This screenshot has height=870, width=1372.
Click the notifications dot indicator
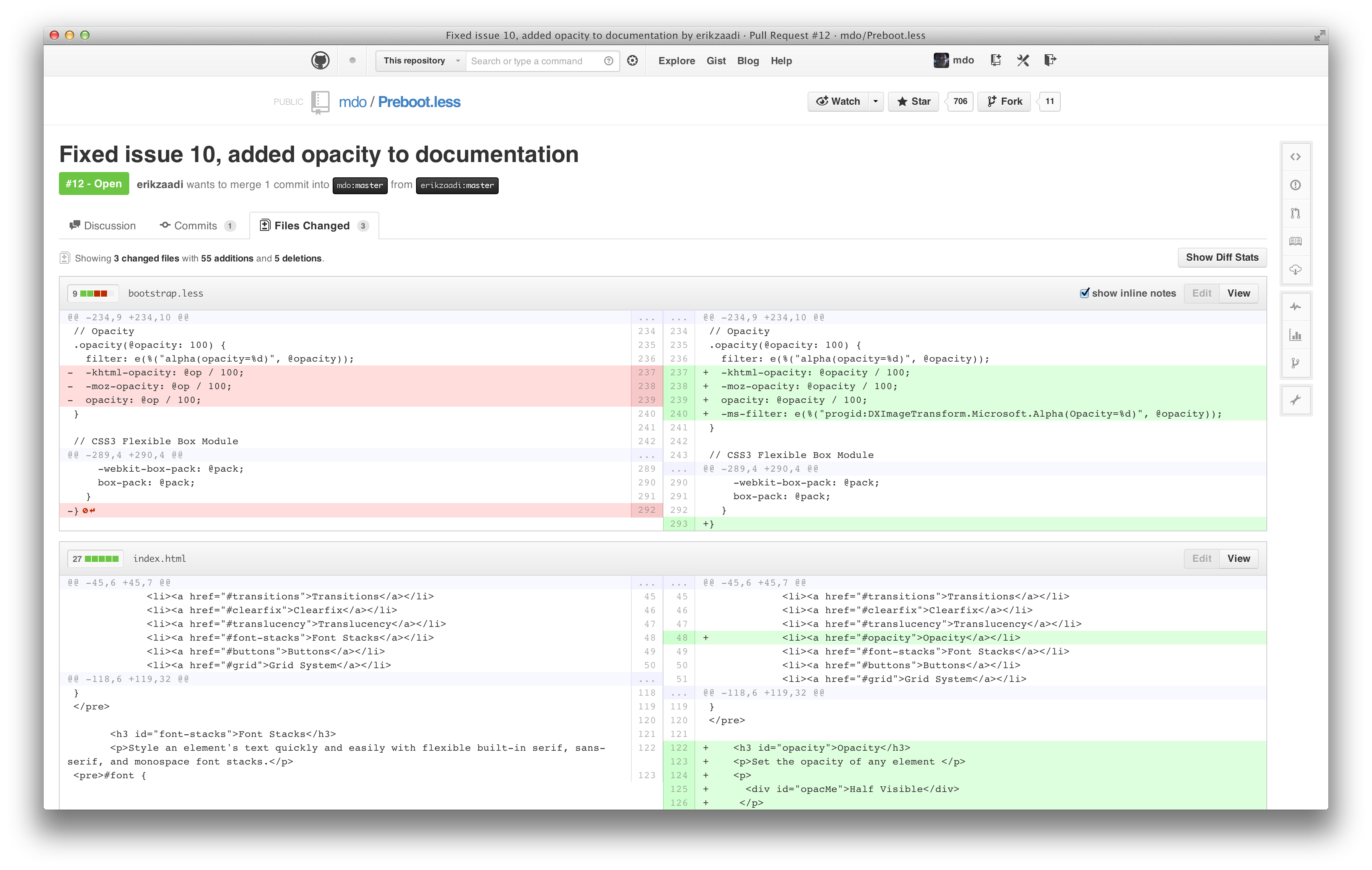tap(353, 60)
